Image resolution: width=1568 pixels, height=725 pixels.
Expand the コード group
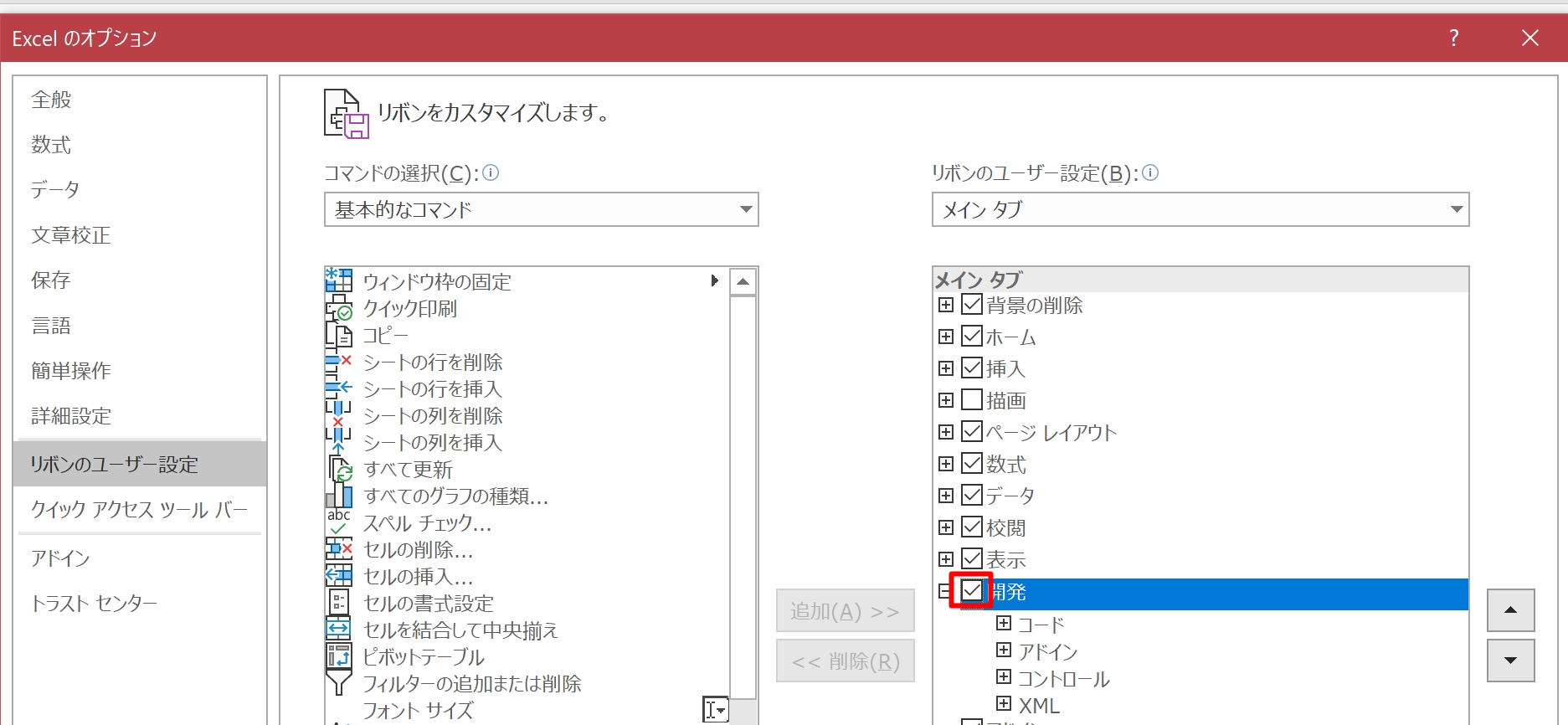1004,624
